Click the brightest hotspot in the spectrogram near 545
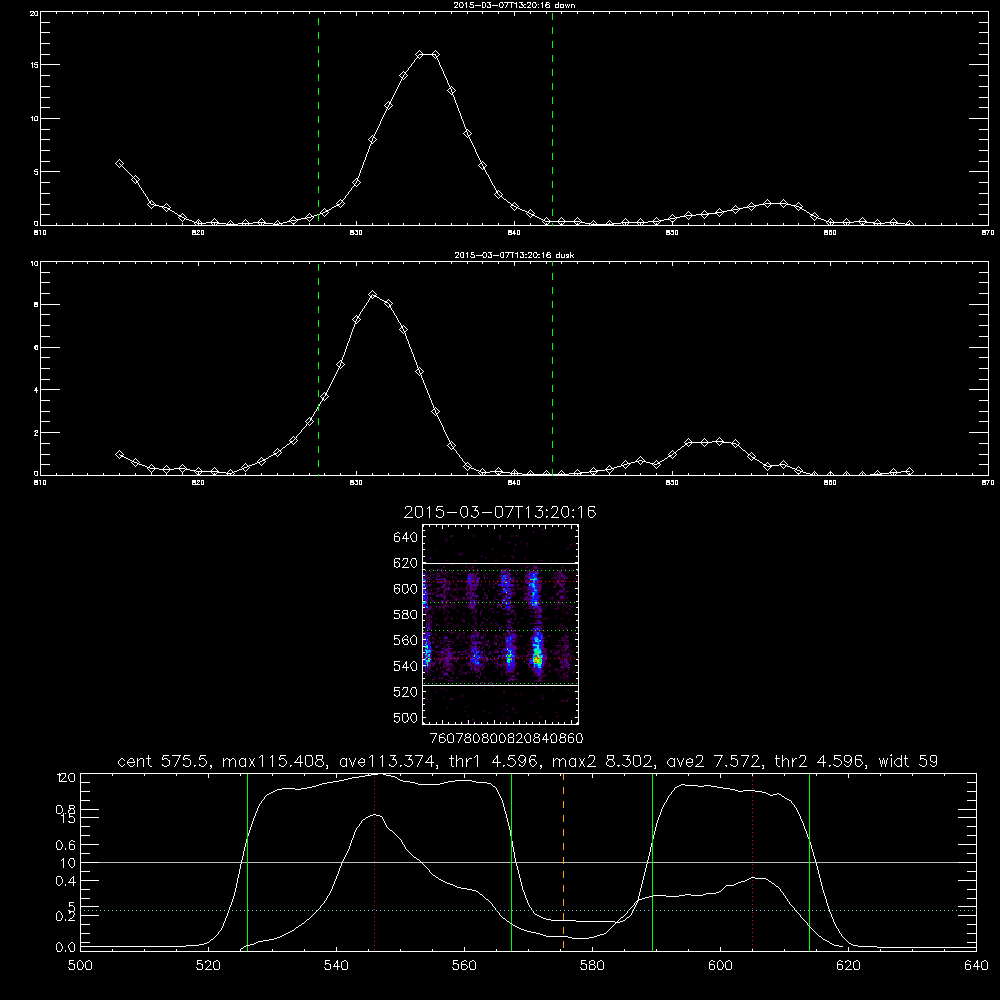 538,659
